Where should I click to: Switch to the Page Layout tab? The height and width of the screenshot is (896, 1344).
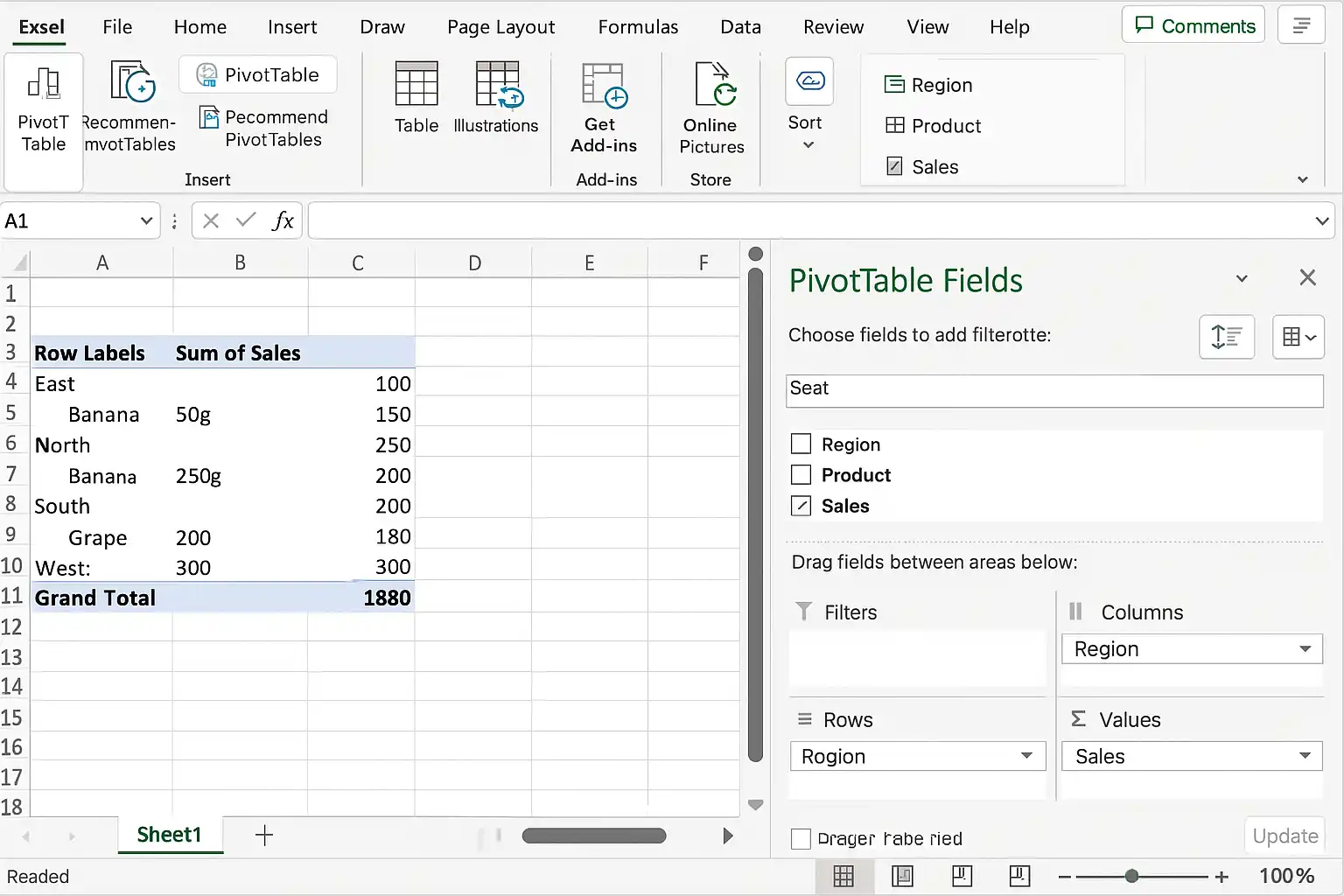[x=500, y=27]
